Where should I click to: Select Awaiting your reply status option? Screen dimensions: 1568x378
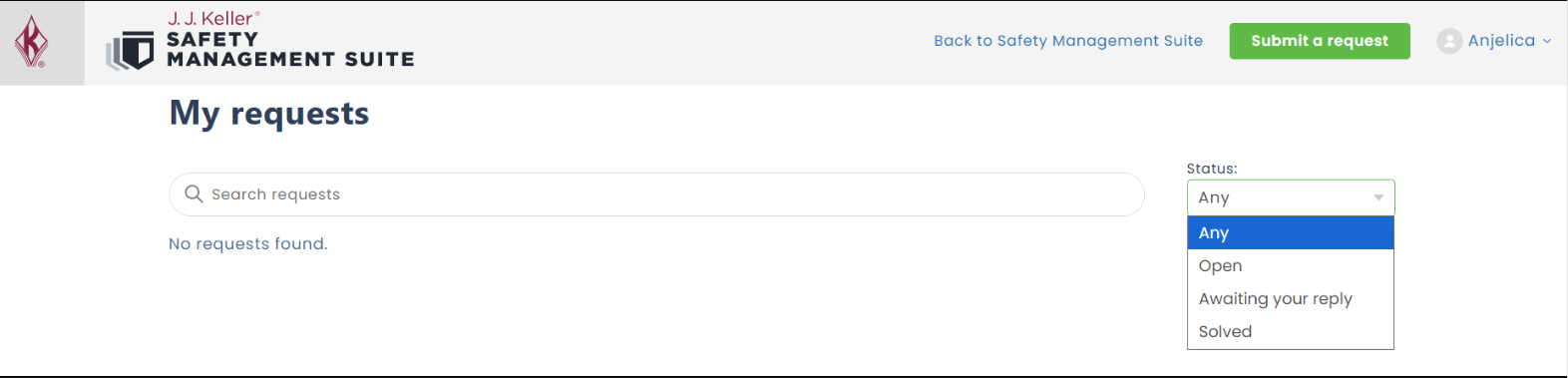[x=1291, y=298]
